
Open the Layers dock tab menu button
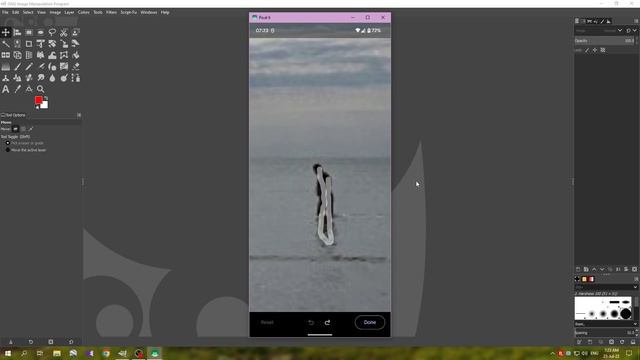click(x=636, y=21)
